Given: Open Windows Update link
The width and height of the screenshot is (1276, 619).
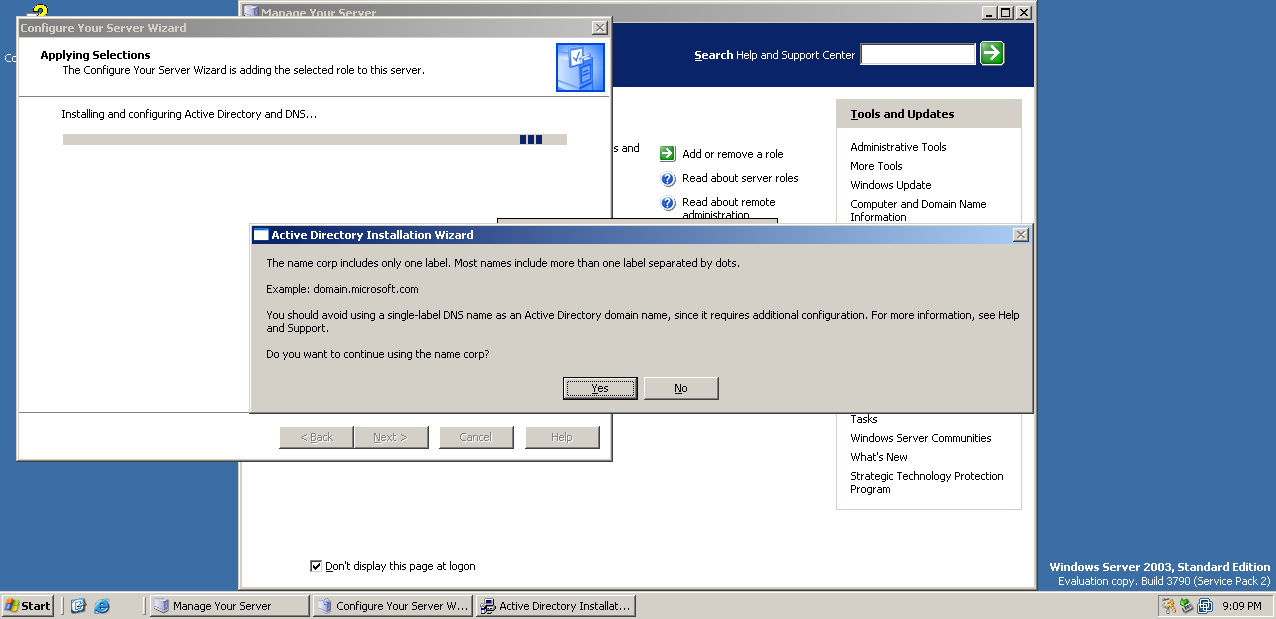Looking at the screenshot, I should 890,185.
